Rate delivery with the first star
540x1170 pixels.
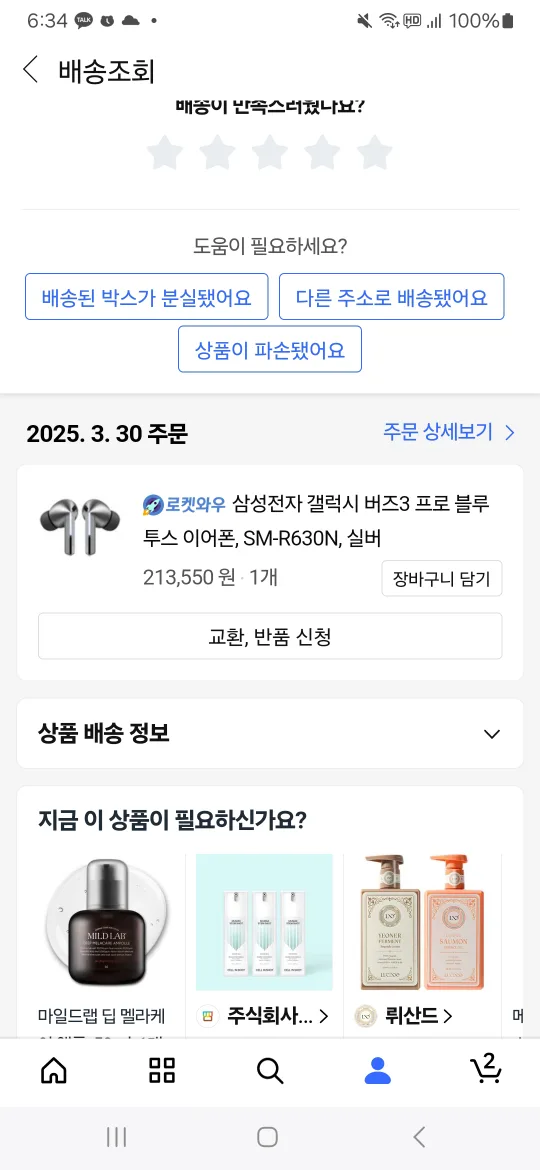(164, 152)
